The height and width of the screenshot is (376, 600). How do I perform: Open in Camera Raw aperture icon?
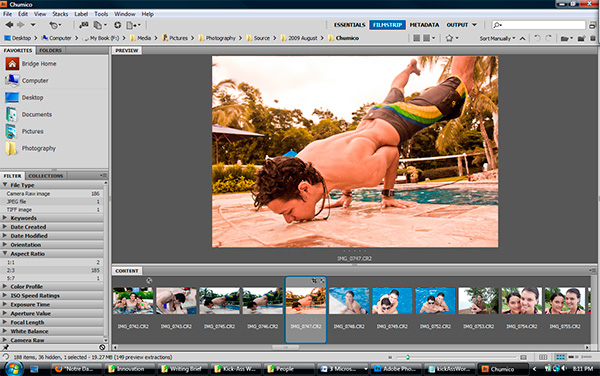(x=117, y=25)
